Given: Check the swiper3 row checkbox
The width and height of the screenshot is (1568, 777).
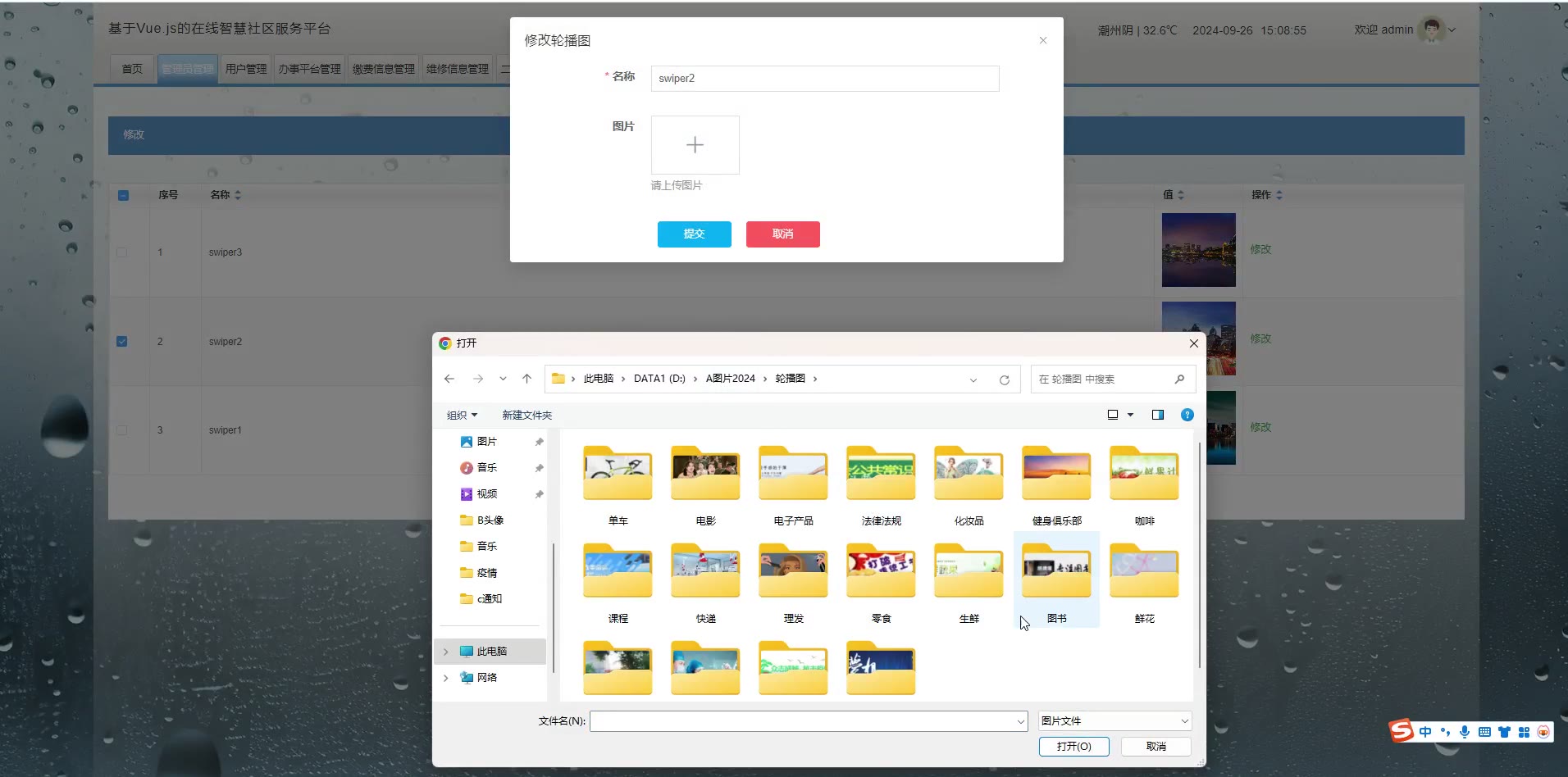Looking at the screenshot, I should coord(122,252).
